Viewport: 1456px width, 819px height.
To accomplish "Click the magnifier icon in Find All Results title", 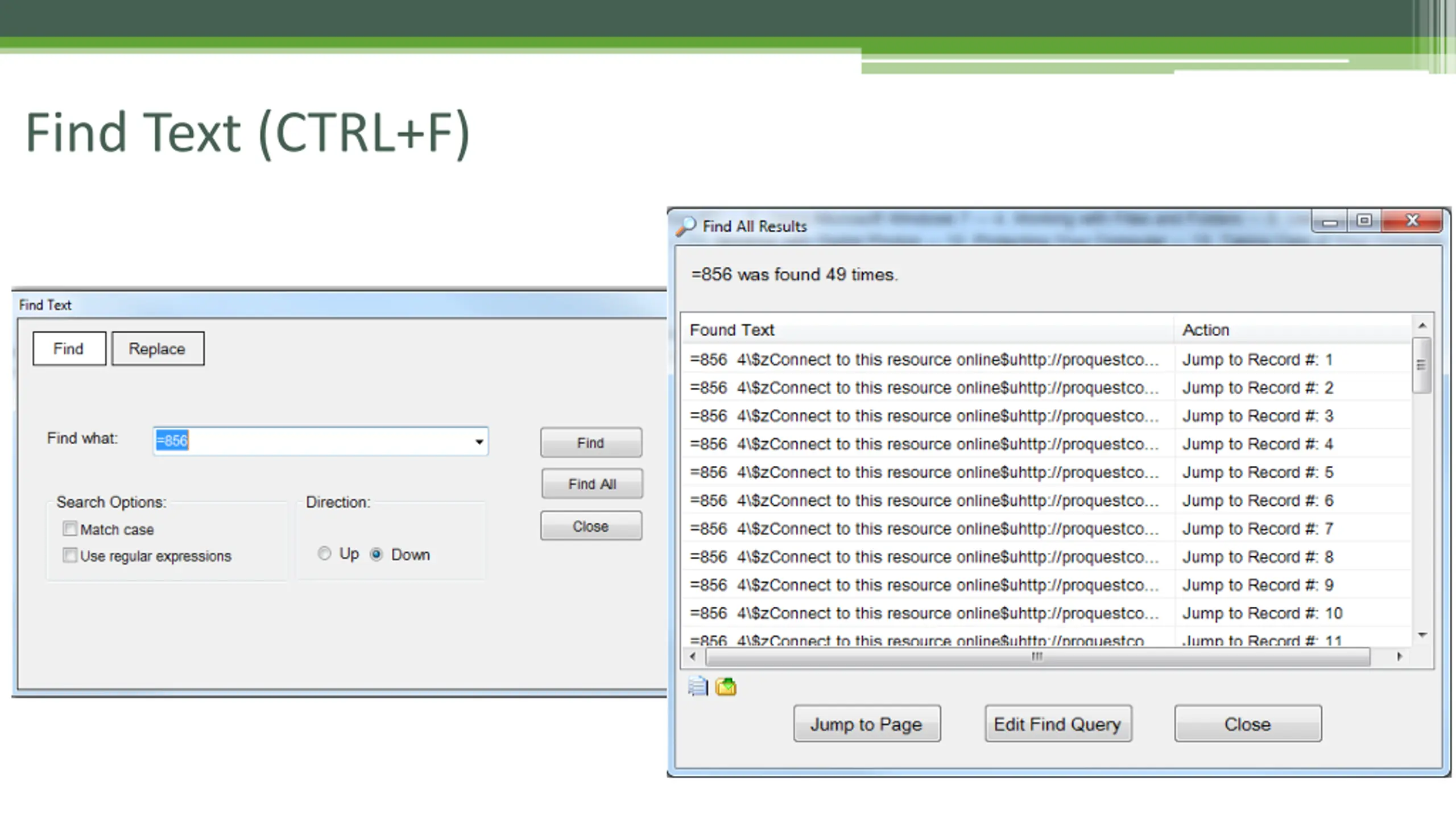I will pos(686,226).
